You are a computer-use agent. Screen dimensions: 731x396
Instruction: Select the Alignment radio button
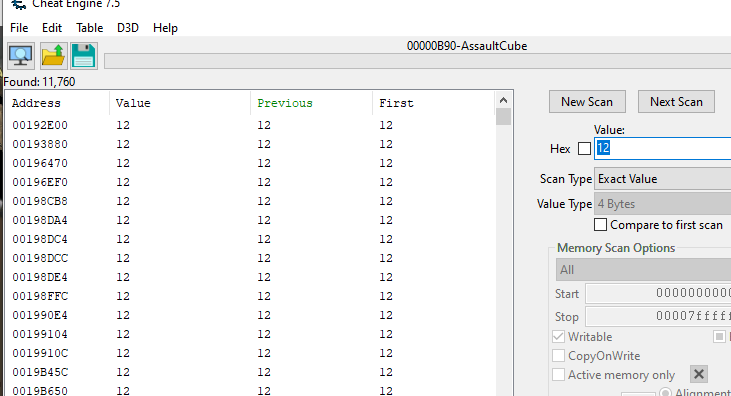[666, 392]
